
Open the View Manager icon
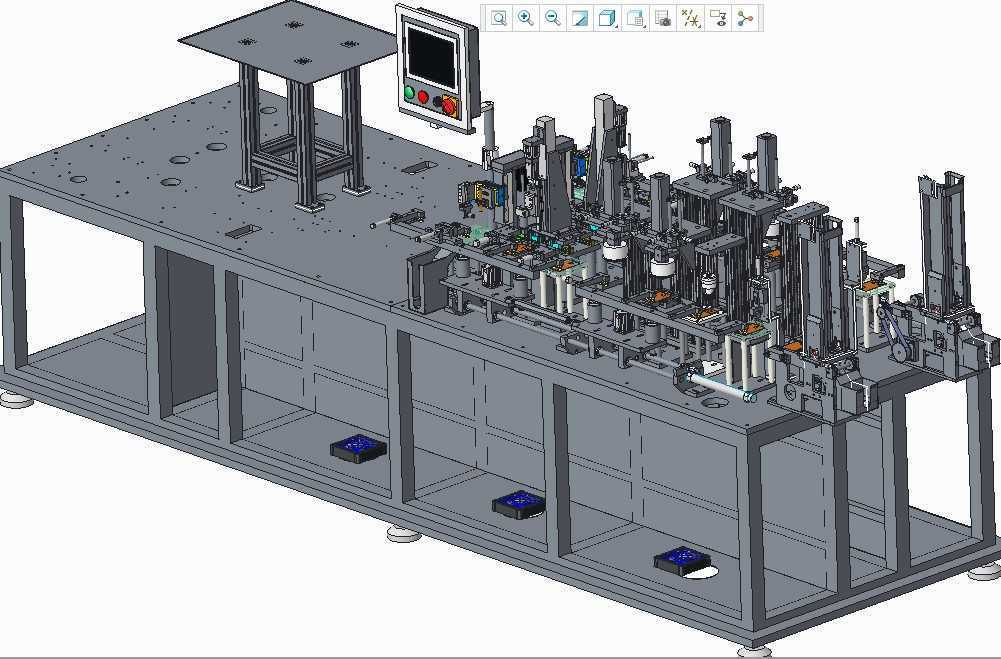click(662, 18)
